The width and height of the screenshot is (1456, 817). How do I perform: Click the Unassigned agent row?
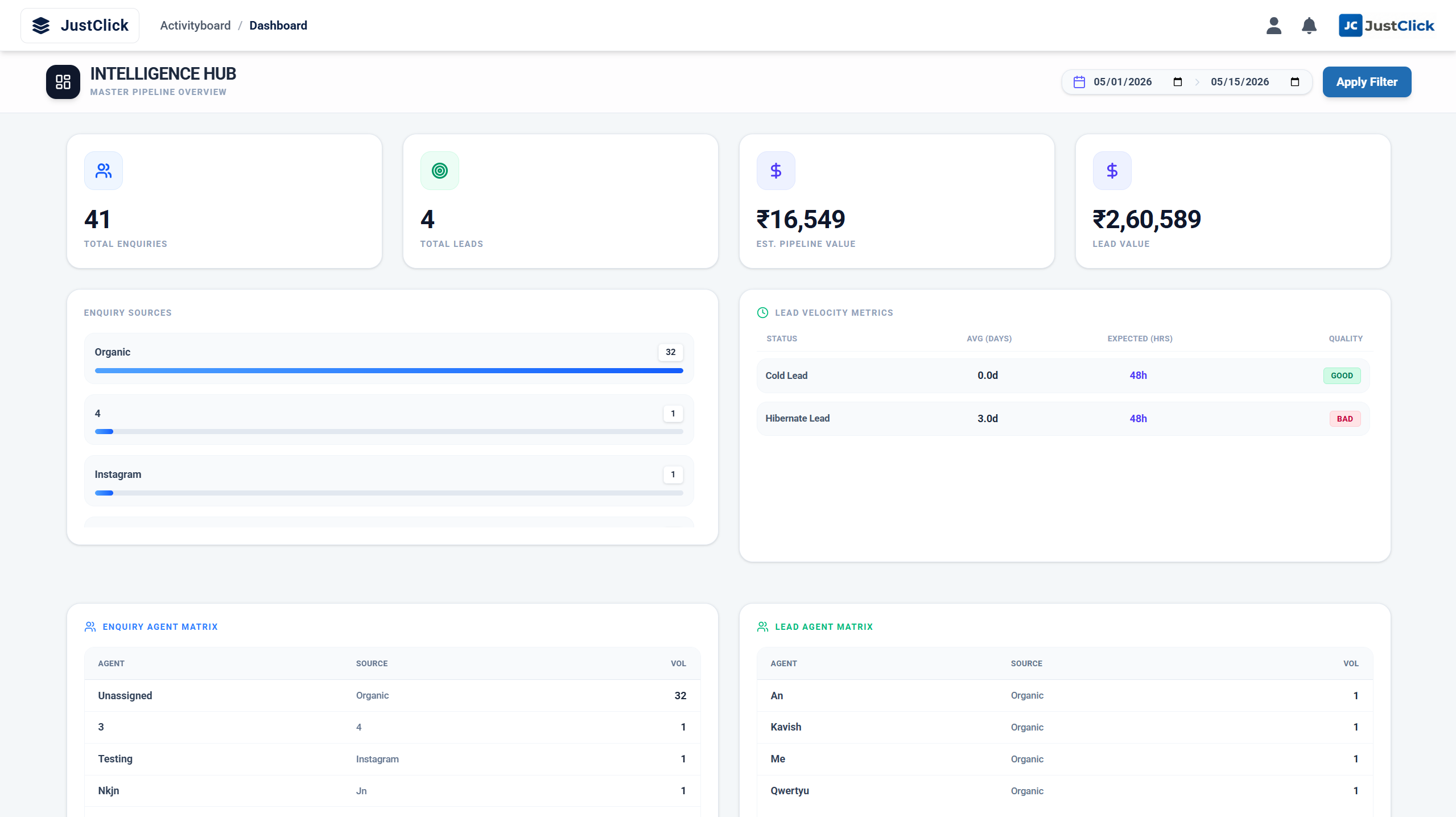[x=393, y=696]
